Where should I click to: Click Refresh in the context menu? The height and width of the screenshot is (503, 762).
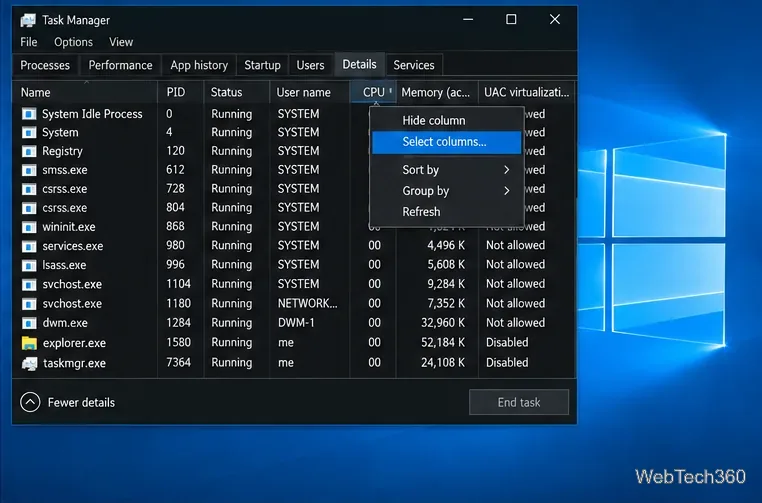(x=447, y=212)
